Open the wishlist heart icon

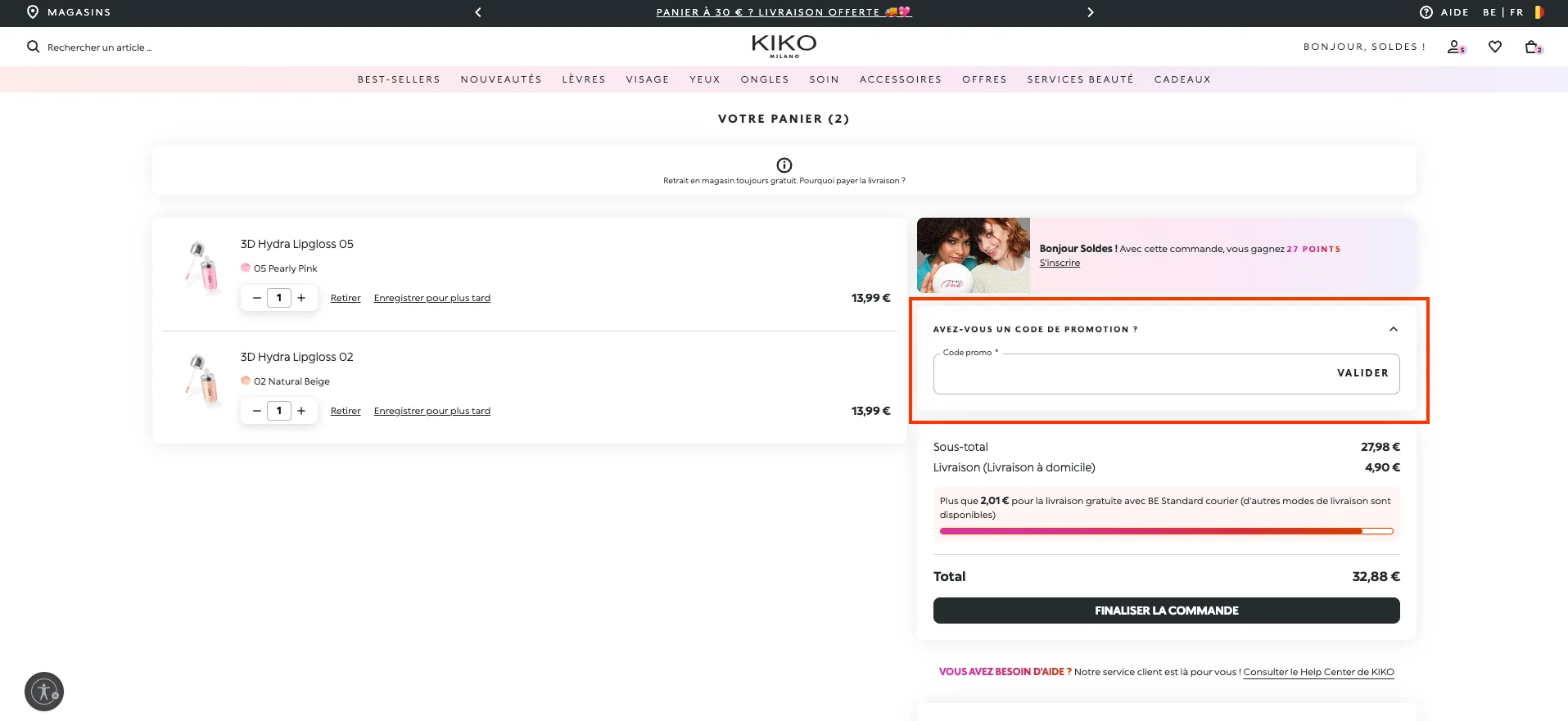coord(1495,47)
